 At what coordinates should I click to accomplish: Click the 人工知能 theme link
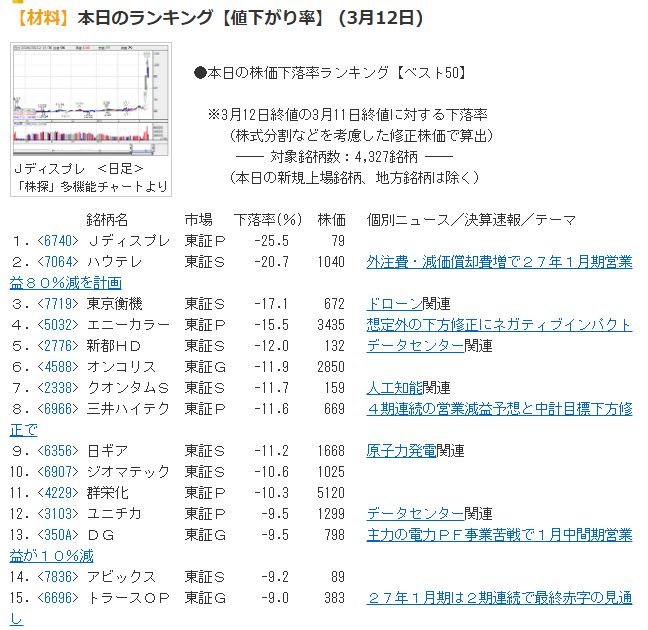(393, 388)
